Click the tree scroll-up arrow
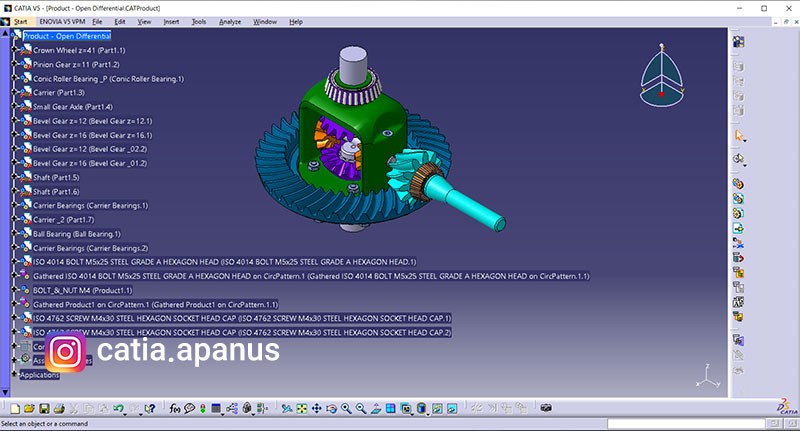The width and height of the screenshot is (800, 431). pyautogui.click(x=5, y=33)
